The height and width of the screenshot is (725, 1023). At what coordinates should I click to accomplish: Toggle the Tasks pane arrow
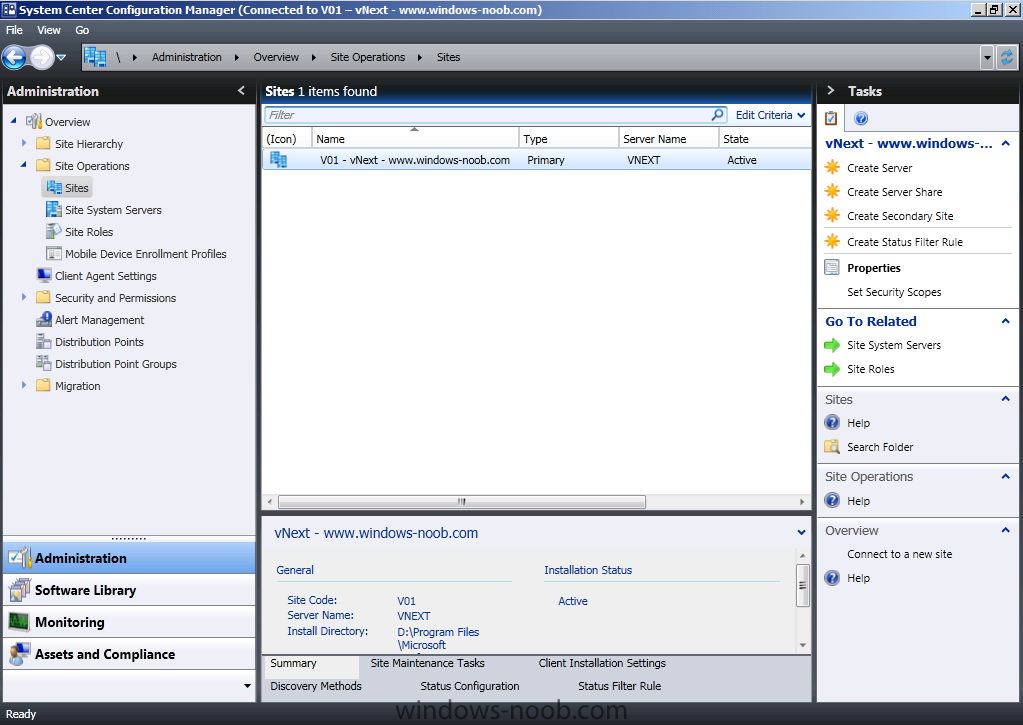(x=831, y=91)
